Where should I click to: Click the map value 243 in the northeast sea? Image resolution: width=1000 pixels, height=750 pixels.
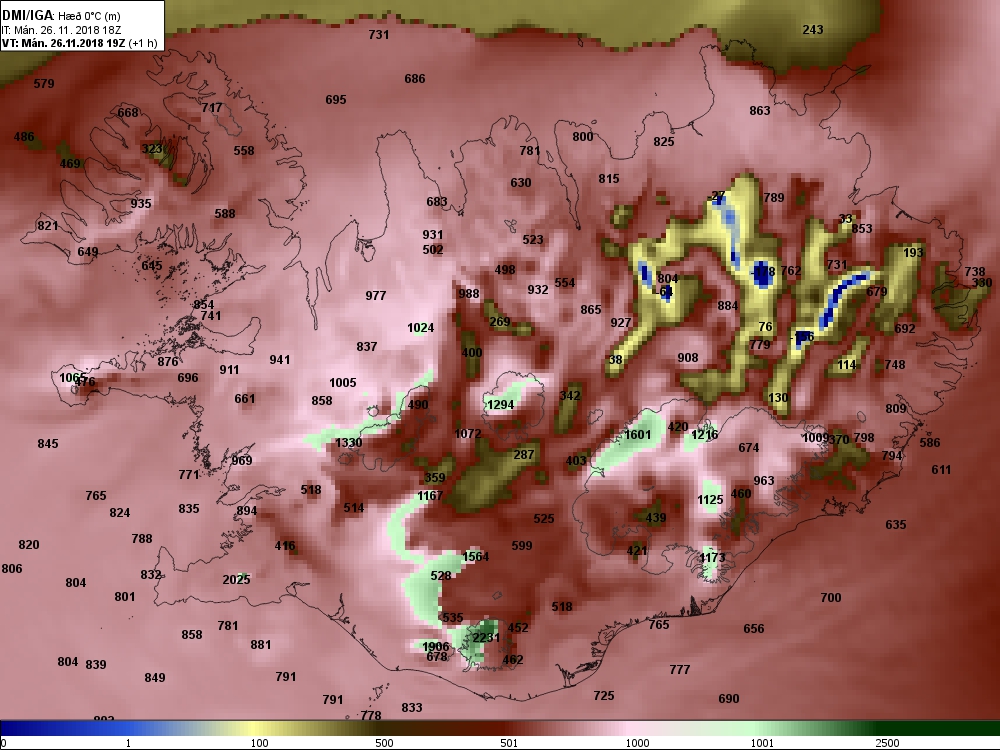812,29
